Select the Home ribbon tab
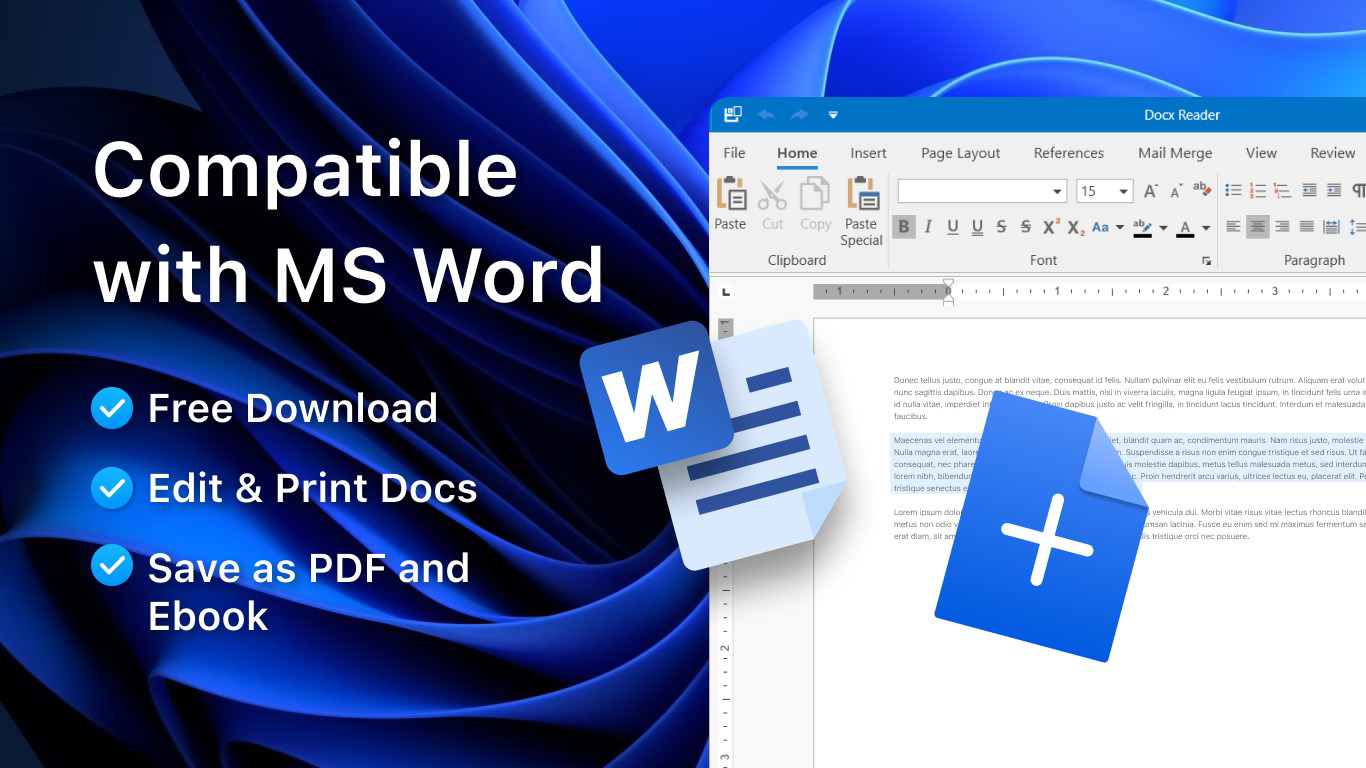Image resolution: width=1366 pixels, height=768 pixels. pos(797,153)
